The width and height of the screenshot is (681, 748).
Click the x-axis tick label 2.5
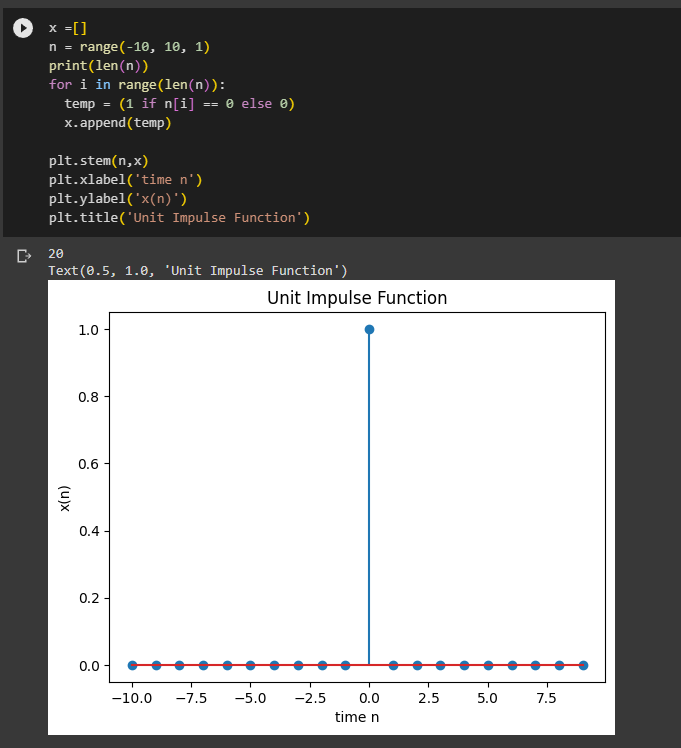click(428, 698)
